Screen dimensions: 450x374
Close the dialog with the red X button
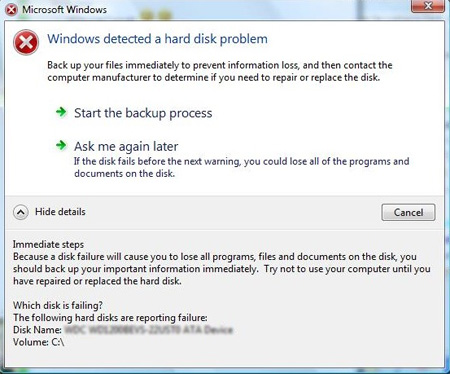click(x=428, y=6)
